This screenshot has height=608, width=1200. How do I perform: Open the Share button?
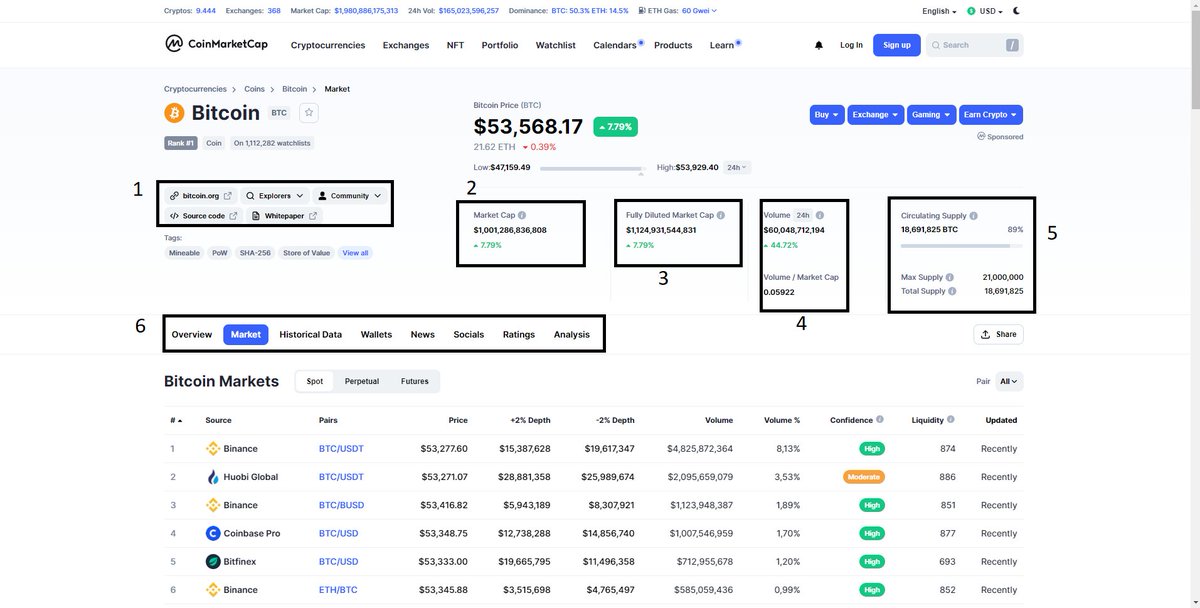tap(998, 335)
